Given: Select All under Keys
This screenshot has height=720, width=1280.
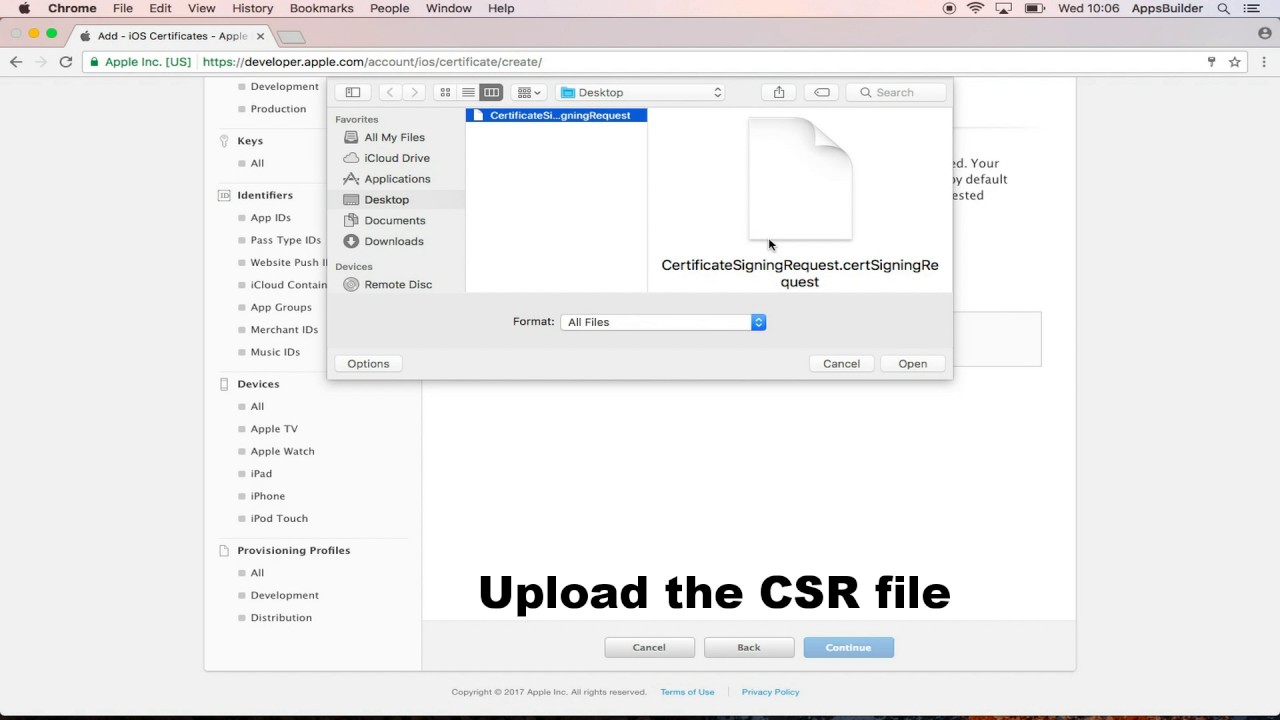Looking at the screenshot, I should pos(257,163).
